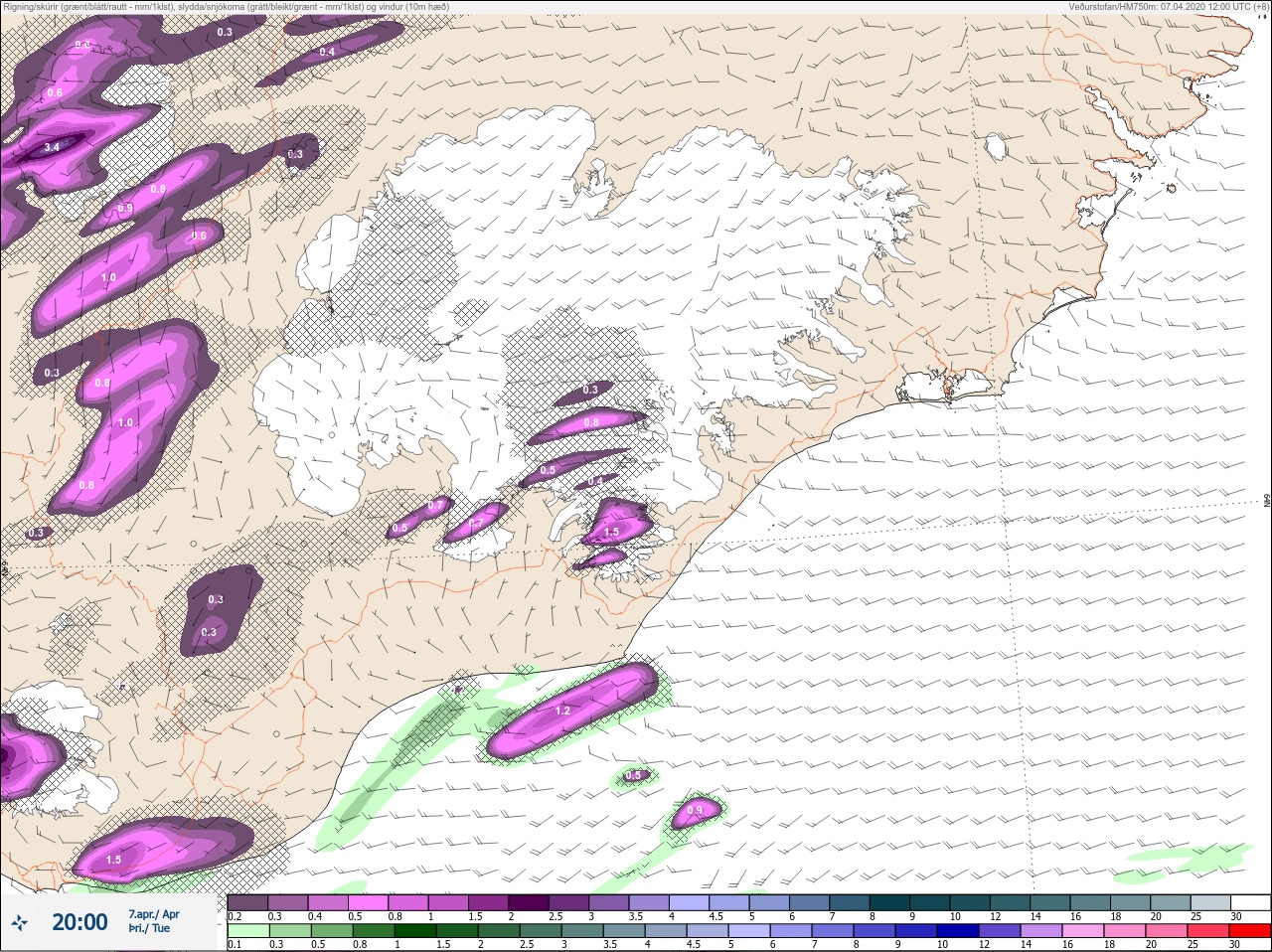Image resolution: width=1272 pixels, height=952 pixels.
Task: Pick the darkest green 1 swatch in the lower legend
Action: (x=413, y=931)
